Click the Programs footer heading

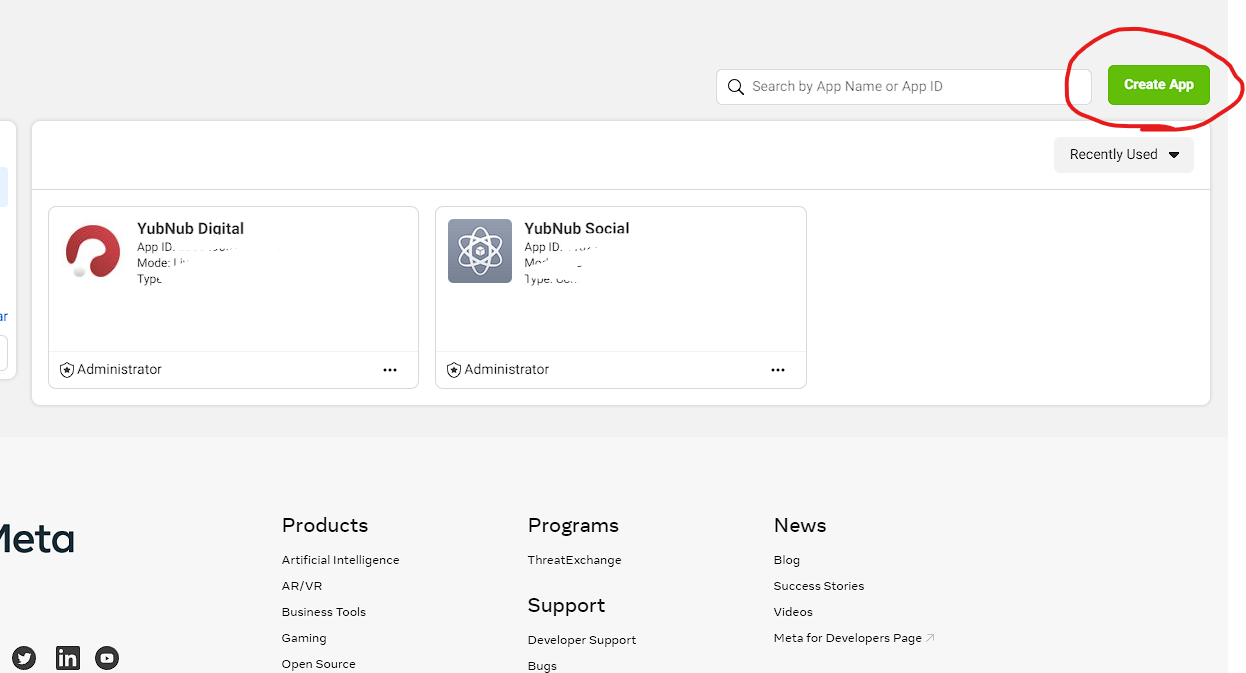573,525
